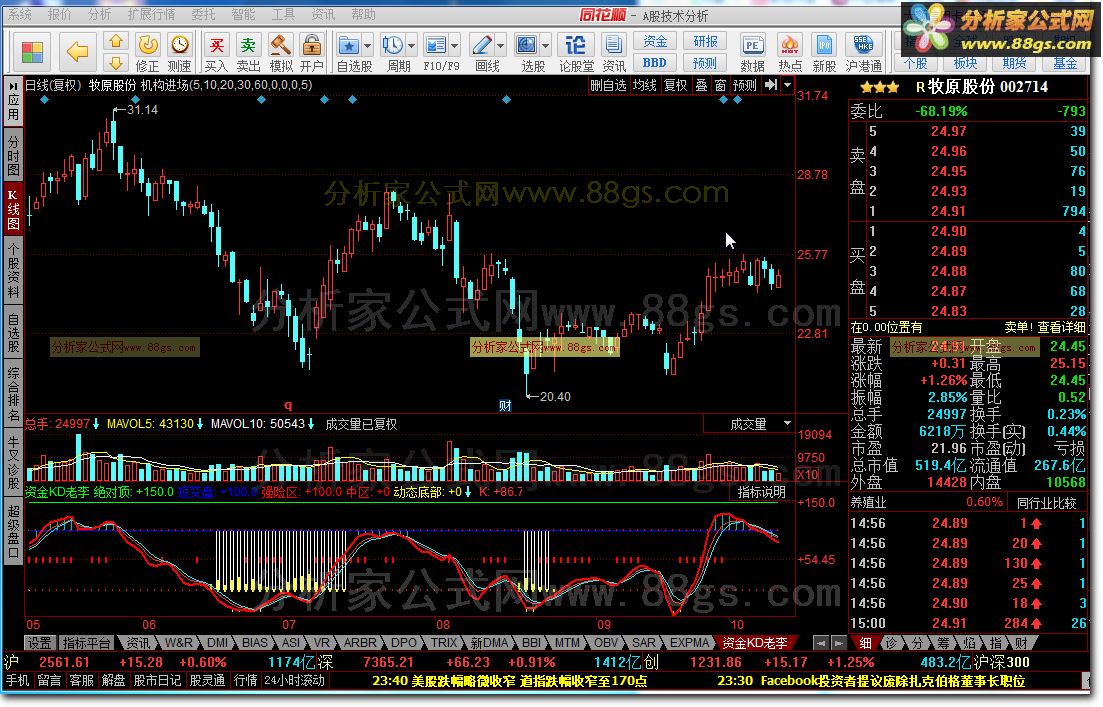Click the right scroll arrow beside indicator tabs
Viewport: 1103px width, 707px height.
point(838,643)
